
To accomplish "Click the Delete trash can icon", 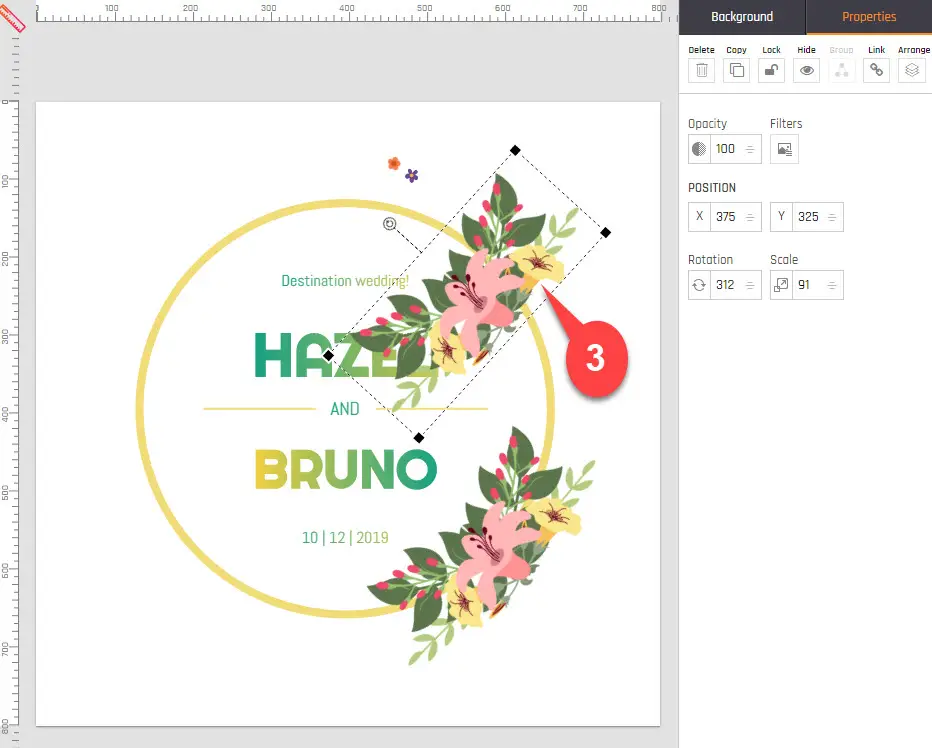I will click(701, 70).
